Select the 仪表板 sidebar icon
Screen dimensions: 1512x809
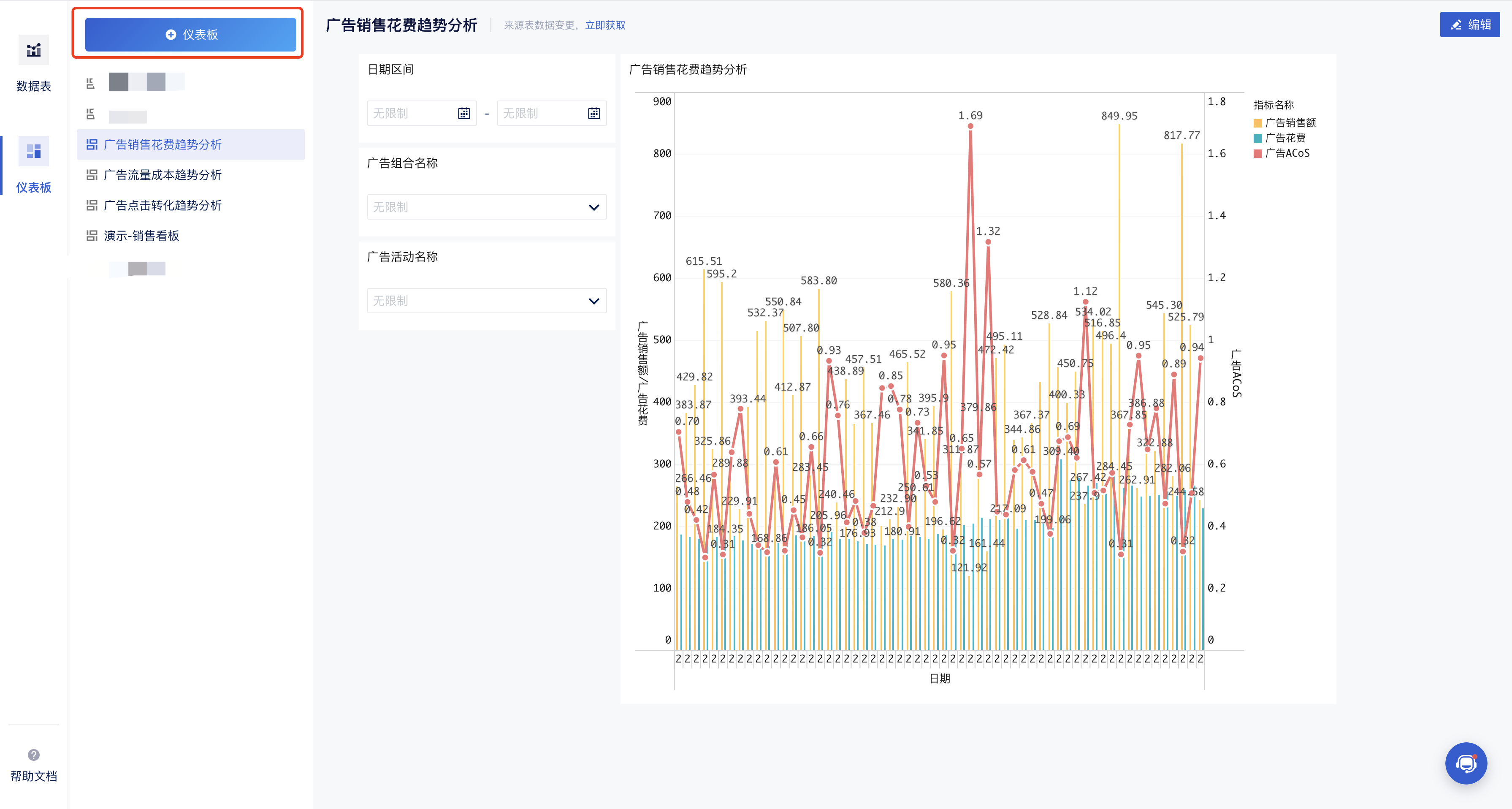pyautogui.click(x=33, y=152)
